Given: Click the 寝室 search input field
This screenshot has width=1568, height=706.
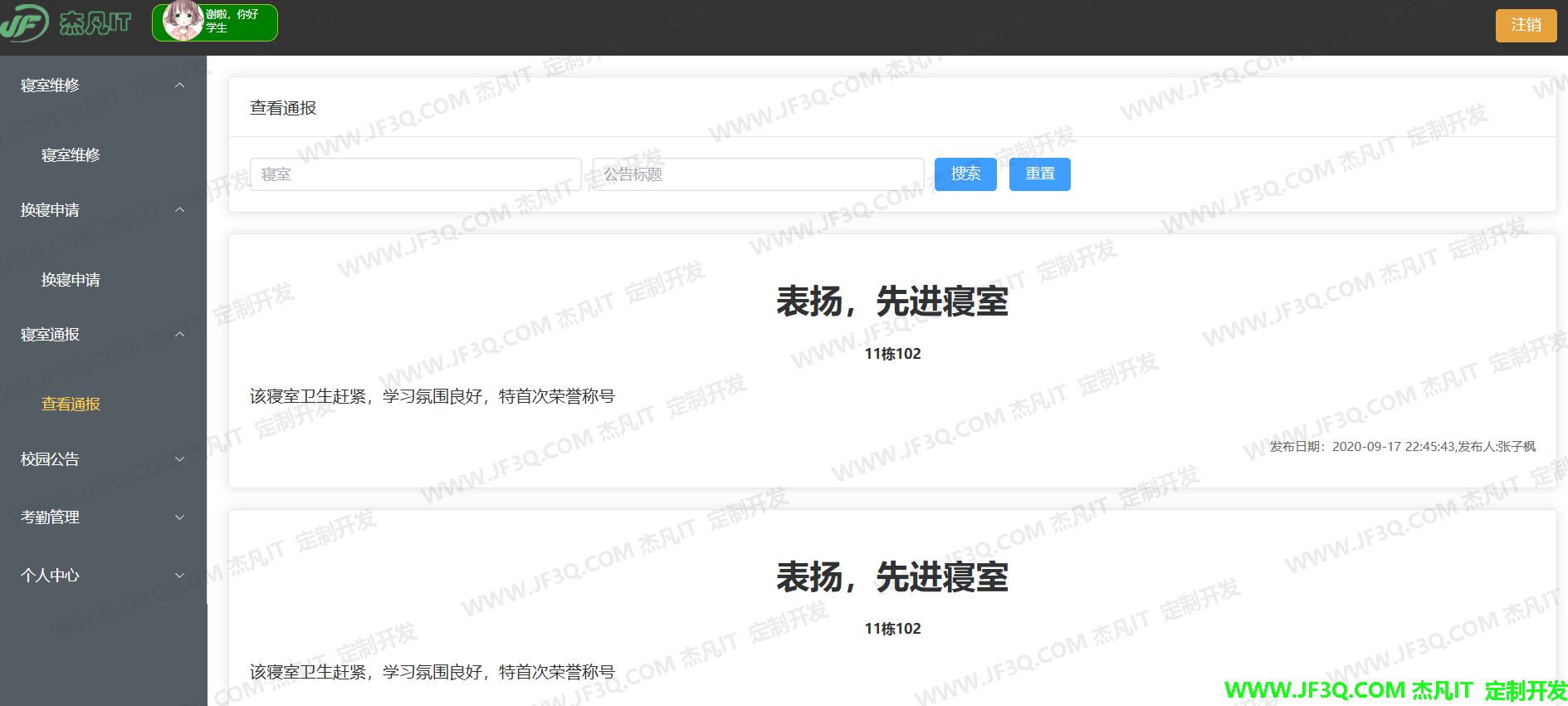Looking at the screenshot, I should [x=415, y=174].
